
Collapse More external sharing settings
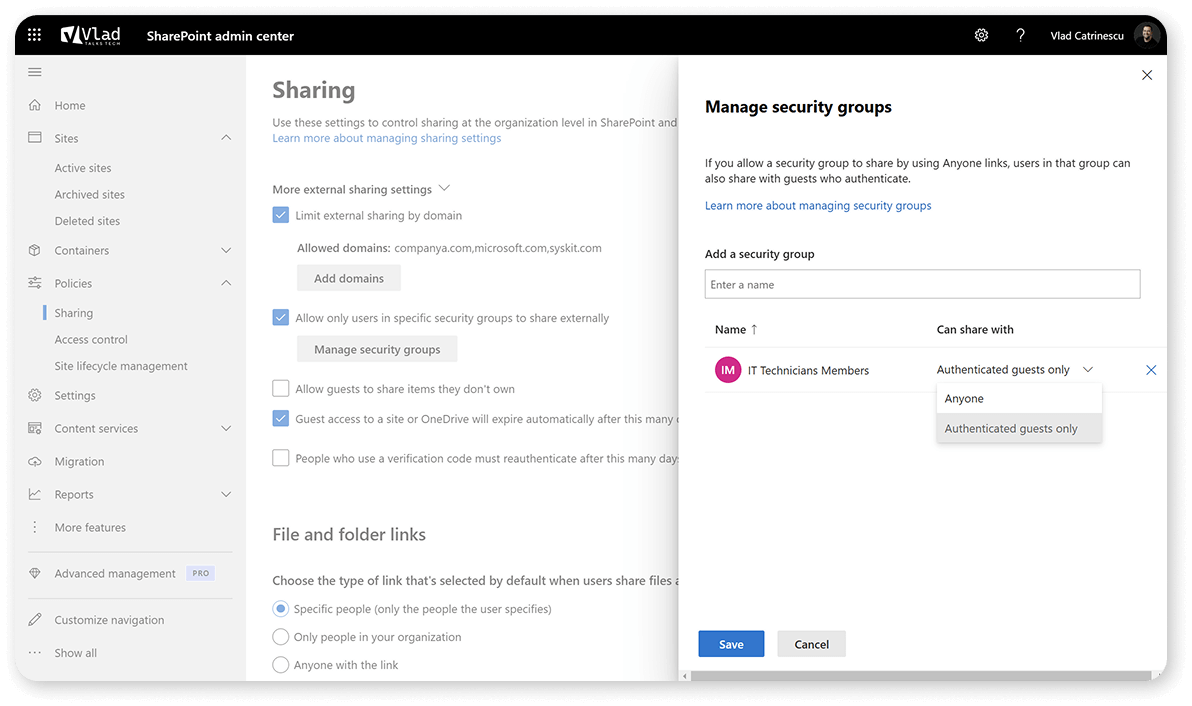point(445,188)
